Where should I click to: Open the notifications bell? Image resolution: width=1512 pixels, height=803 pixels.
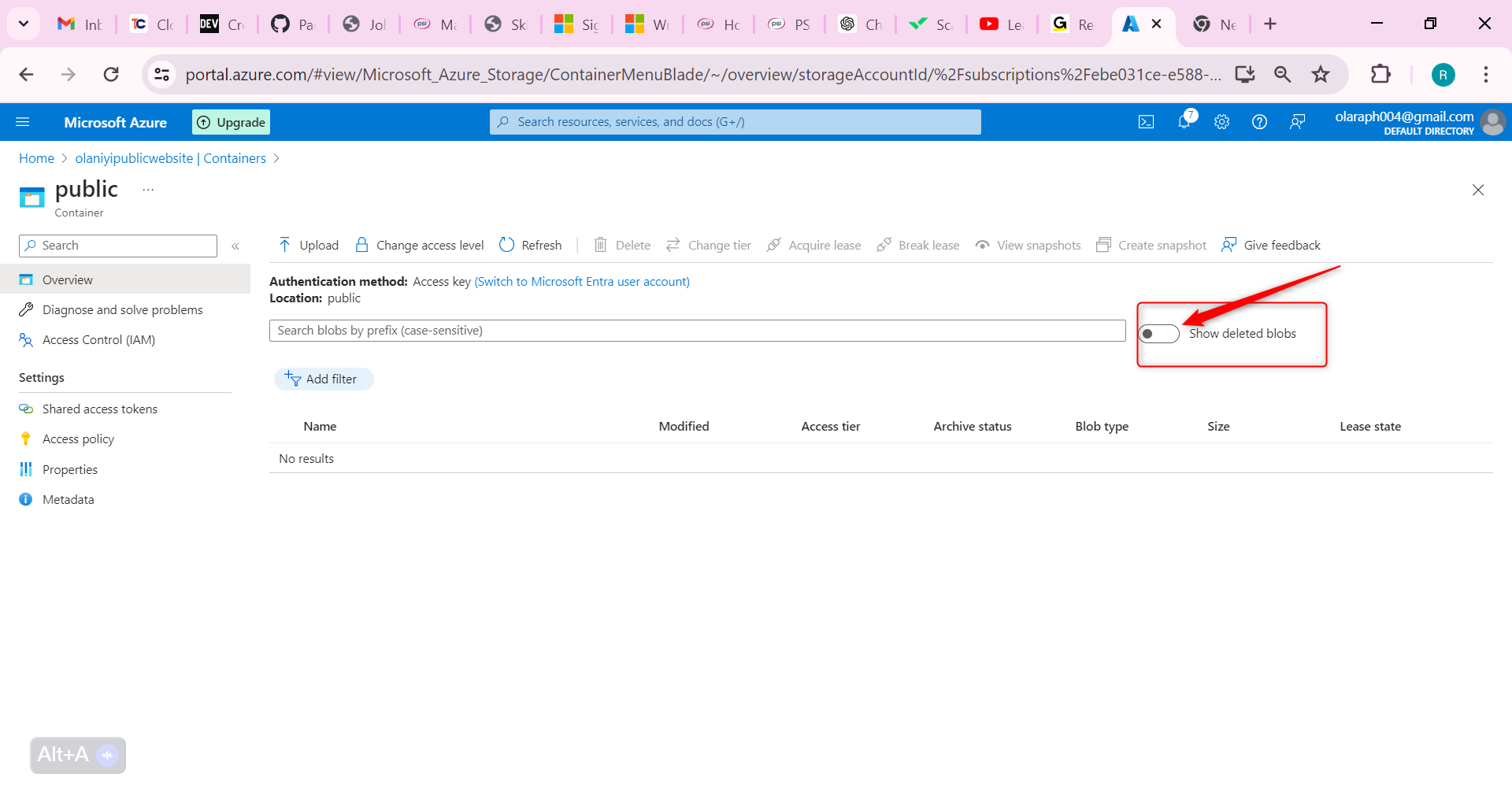[1184, 121]
